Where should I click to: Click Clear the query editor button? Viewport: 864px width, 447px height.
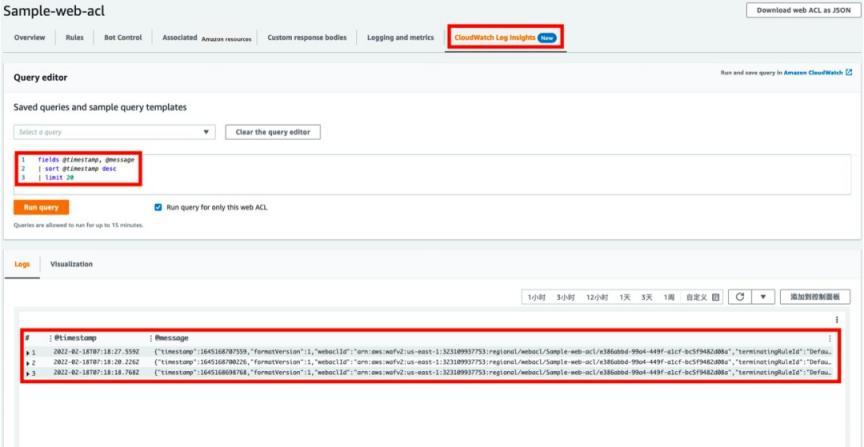pos(273,132)
